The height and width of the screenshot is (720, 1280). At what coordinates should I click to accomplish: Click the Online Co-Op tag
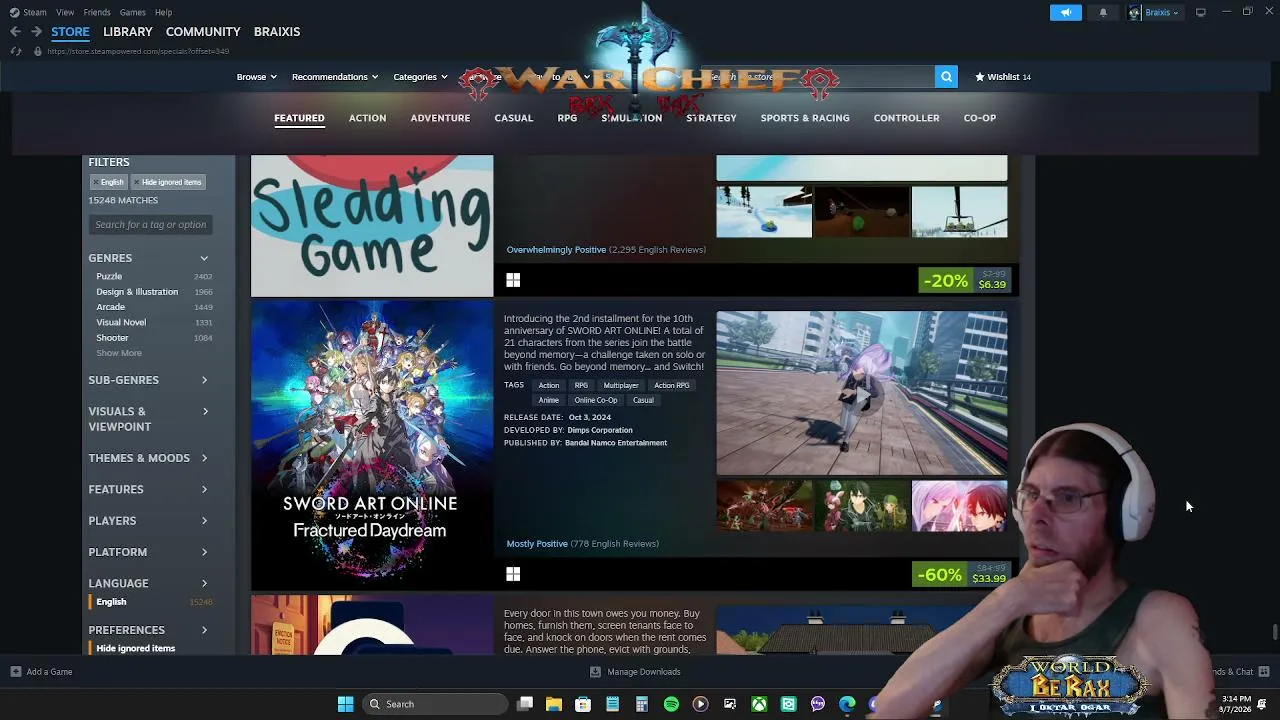596,400
